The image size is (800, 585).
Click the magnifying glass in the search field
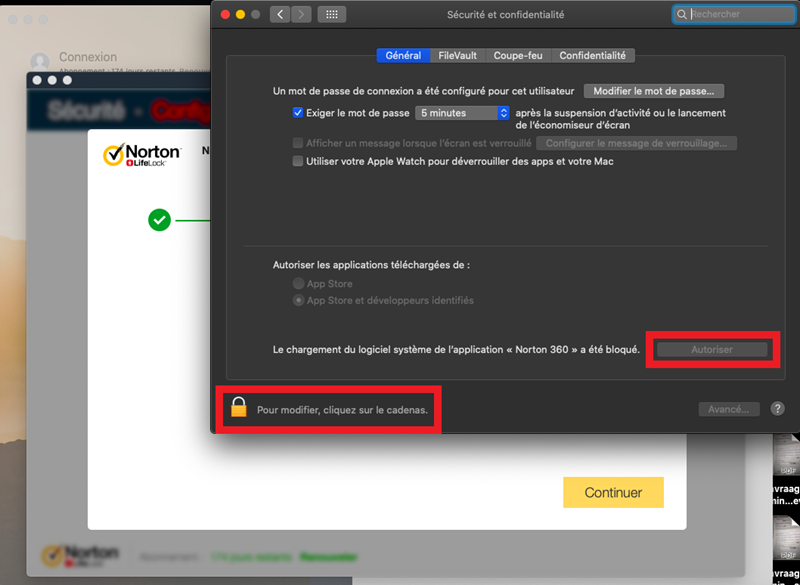click(x=681, y=14)
